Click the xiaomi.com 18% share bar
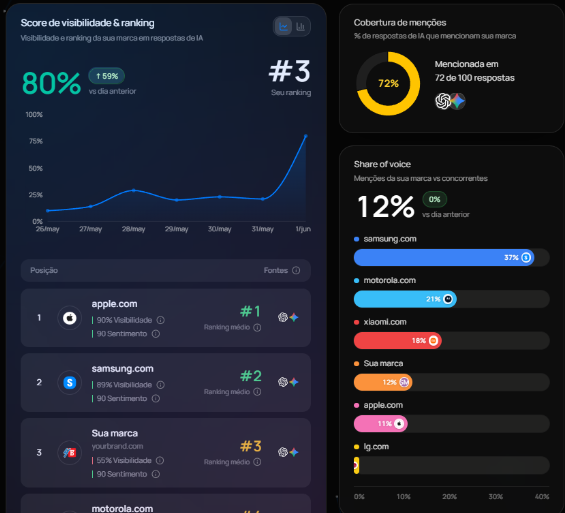The height and width of the screenshot is (513, 565). pyautogui.click(x=398, y=340)
